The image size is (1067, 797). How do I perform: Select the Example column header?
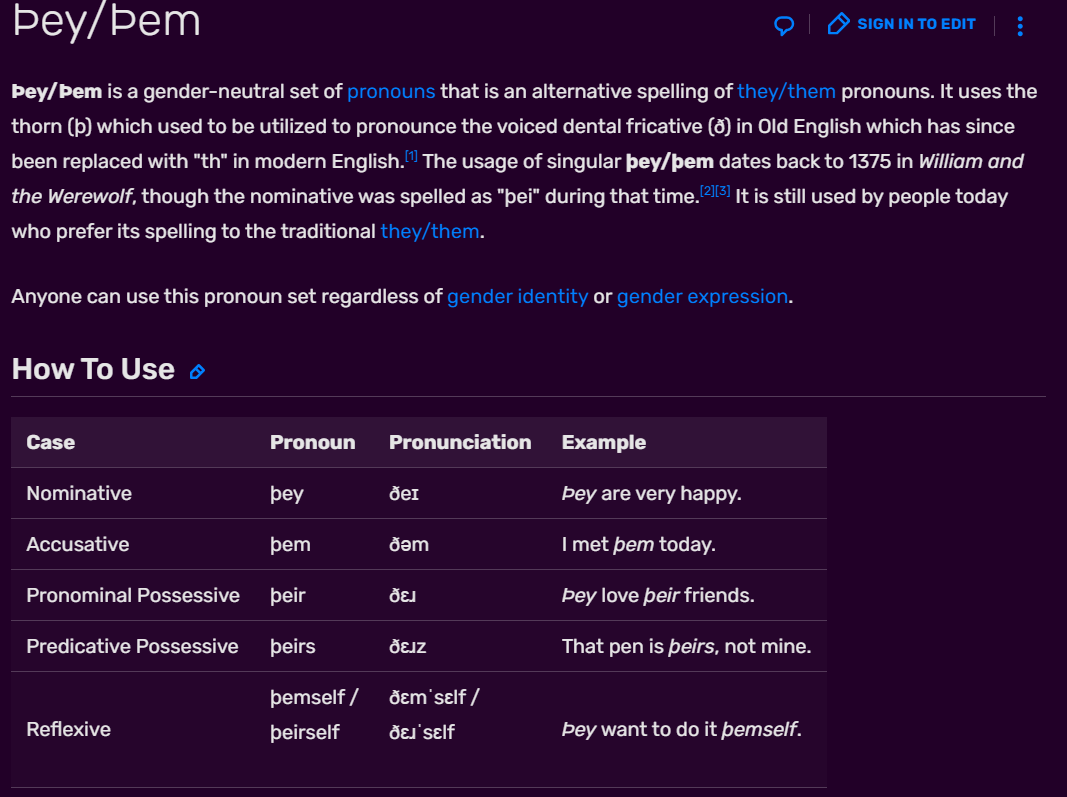[x=604, y=442]
